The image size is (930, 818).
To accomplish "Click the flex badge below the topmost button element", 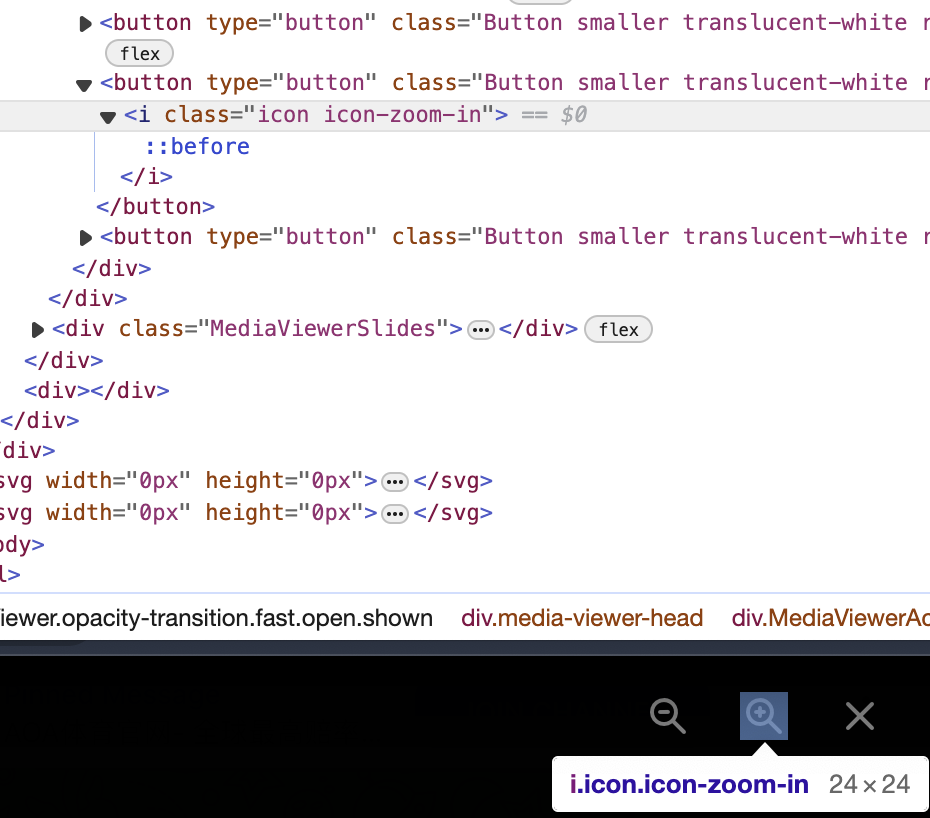I will pos(139,53).
